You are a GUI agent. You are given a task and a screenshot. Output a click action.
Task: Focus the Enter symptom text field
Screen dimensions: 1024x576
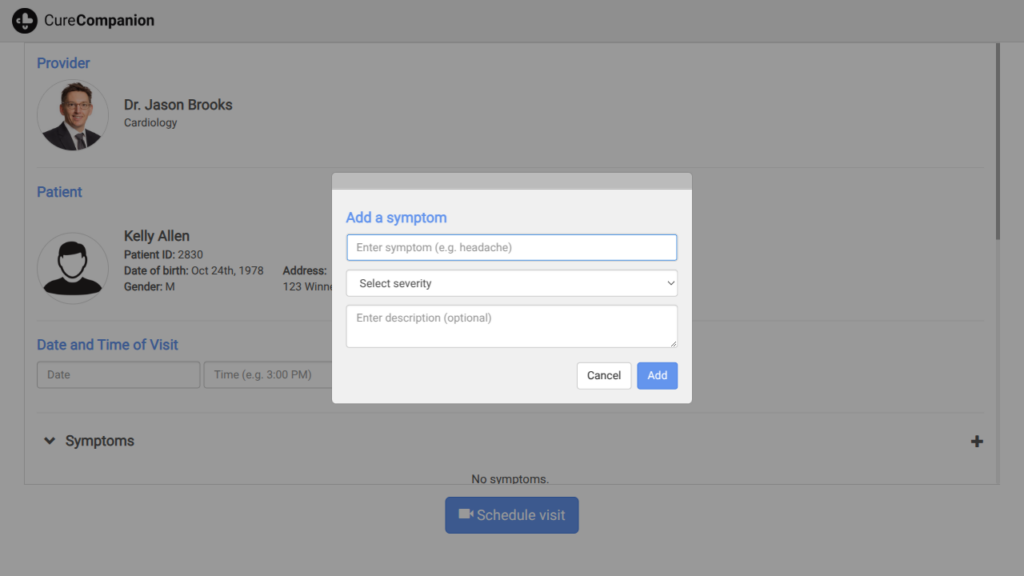click(511, 247)
